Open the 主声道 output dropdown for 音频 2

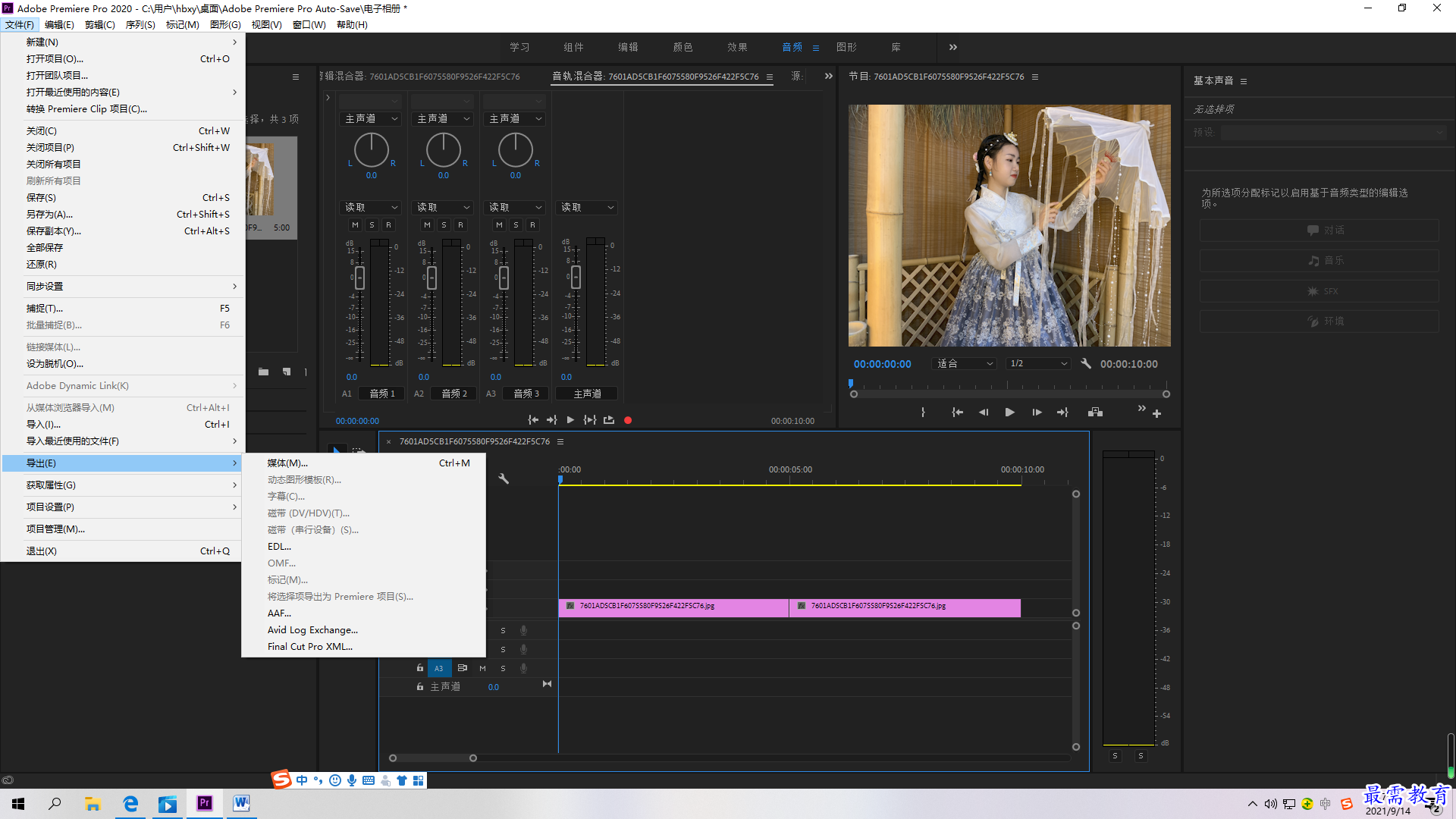click(x=444, y=119)
